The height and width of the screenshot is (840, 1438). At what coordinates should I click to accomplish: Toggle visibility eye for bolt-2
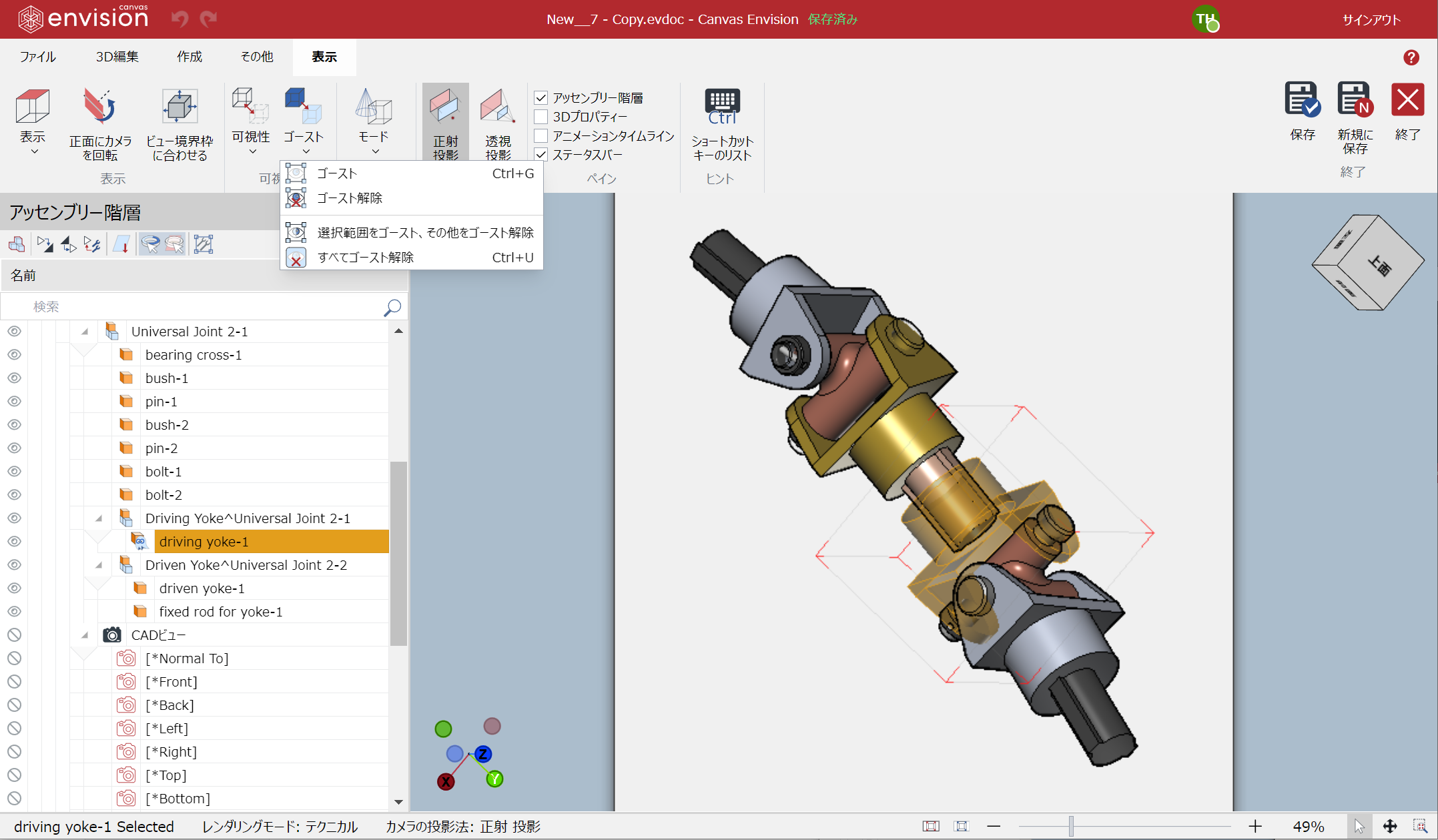pyautogui.click(x=14, y=495)
